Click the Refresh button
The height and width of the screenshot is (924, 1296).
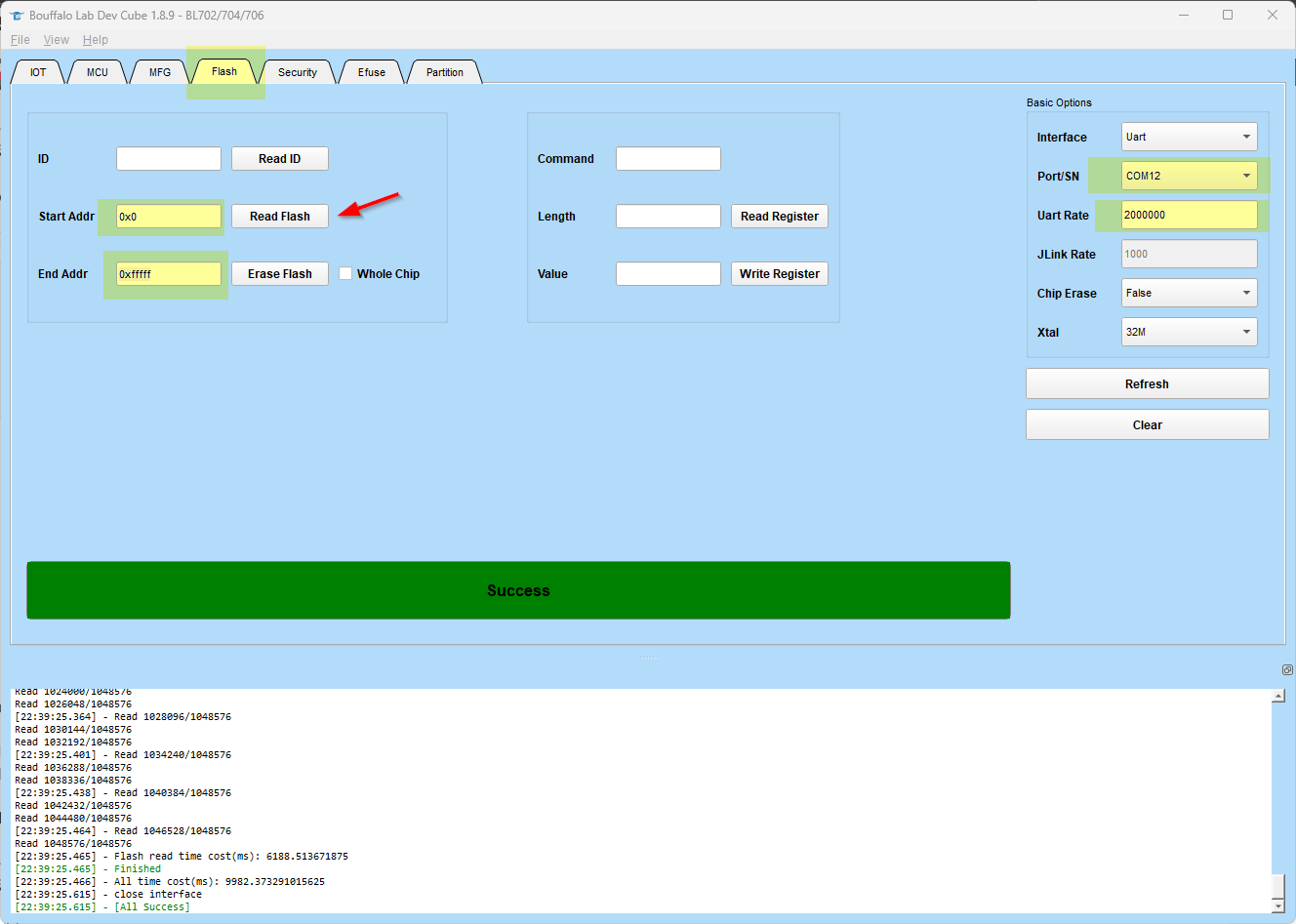click(x=1147, y=383)
